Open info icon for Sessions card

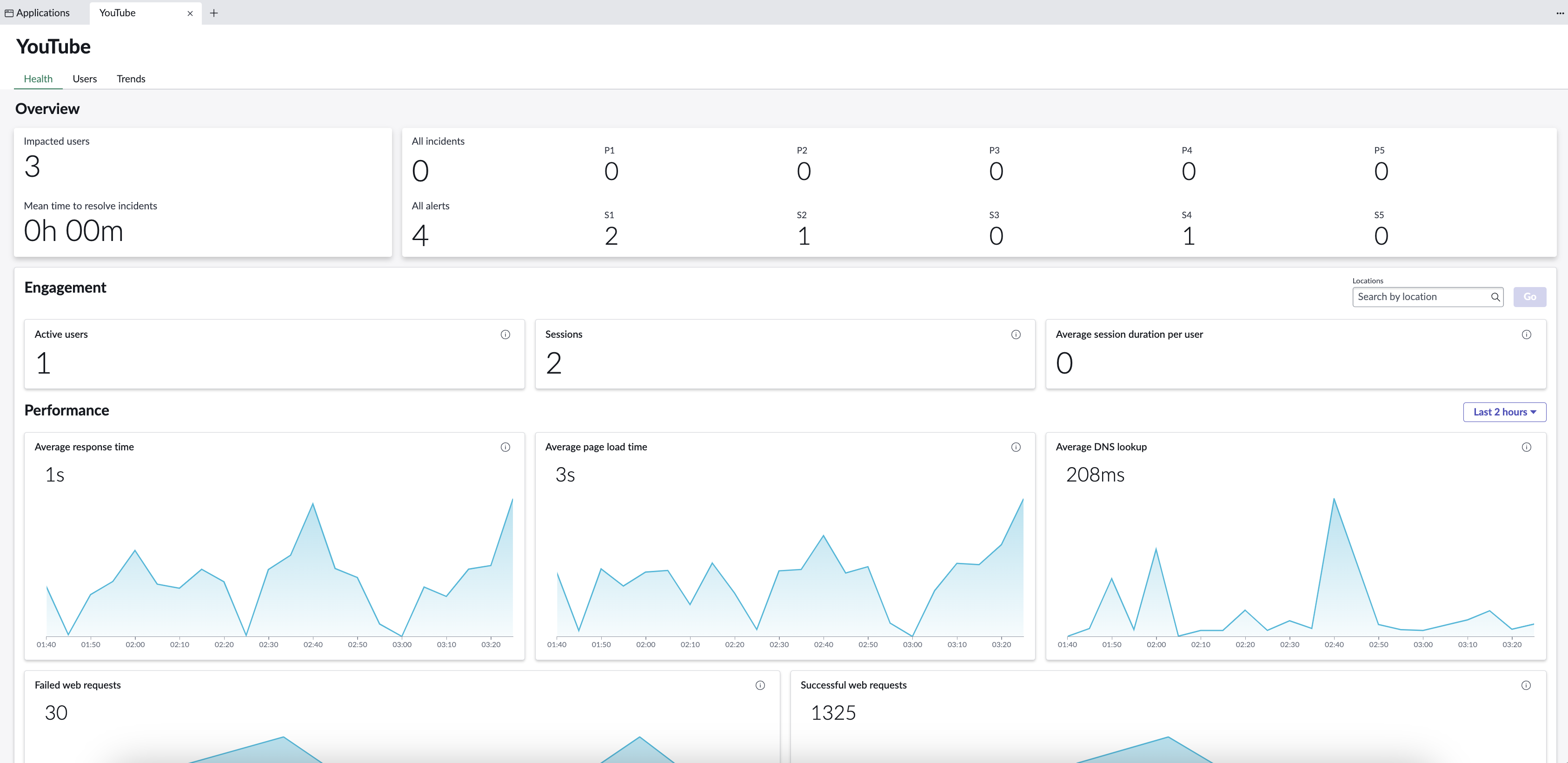coord(1016,335)
